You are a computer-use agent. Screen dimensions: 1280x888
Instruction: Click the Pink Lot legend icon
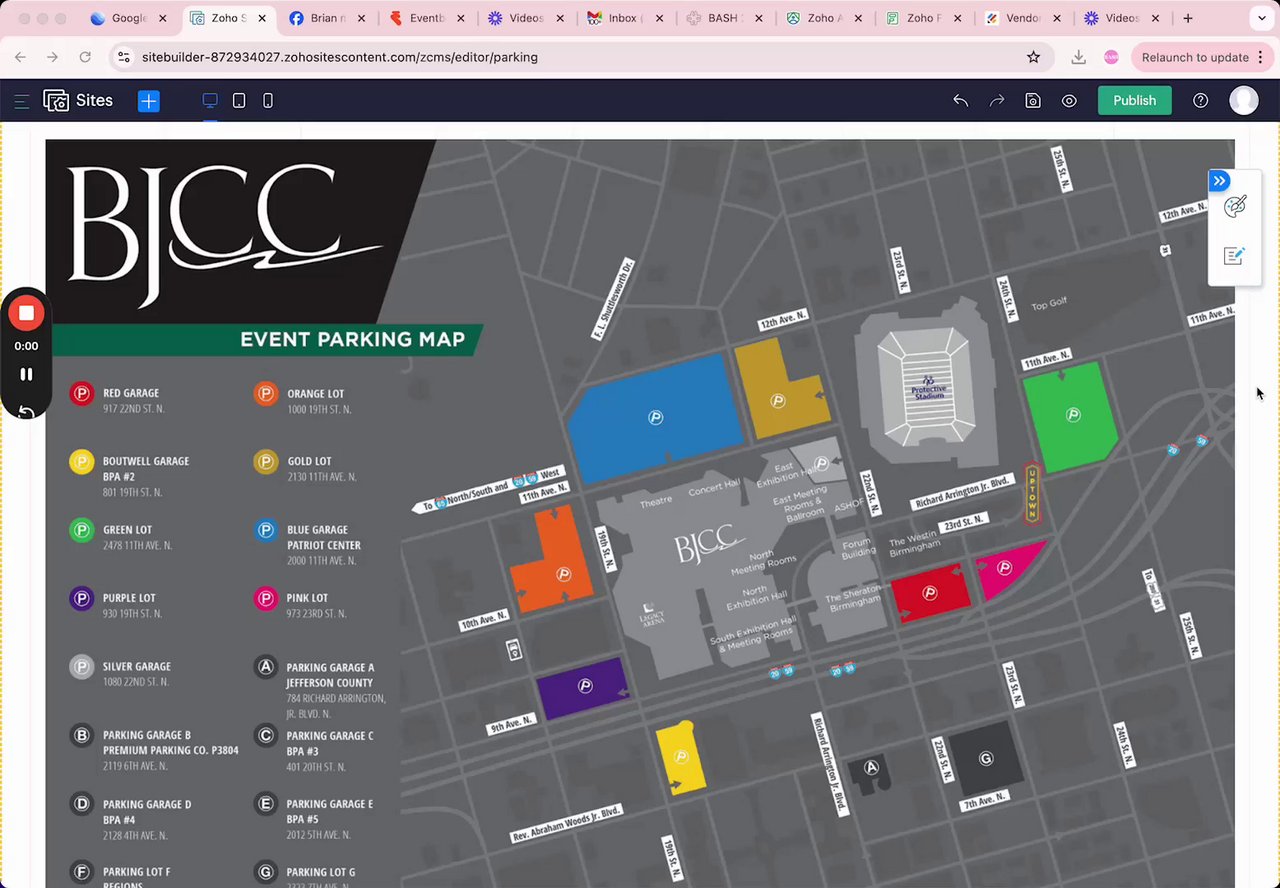pyautogui.click(x=265, y=598)
